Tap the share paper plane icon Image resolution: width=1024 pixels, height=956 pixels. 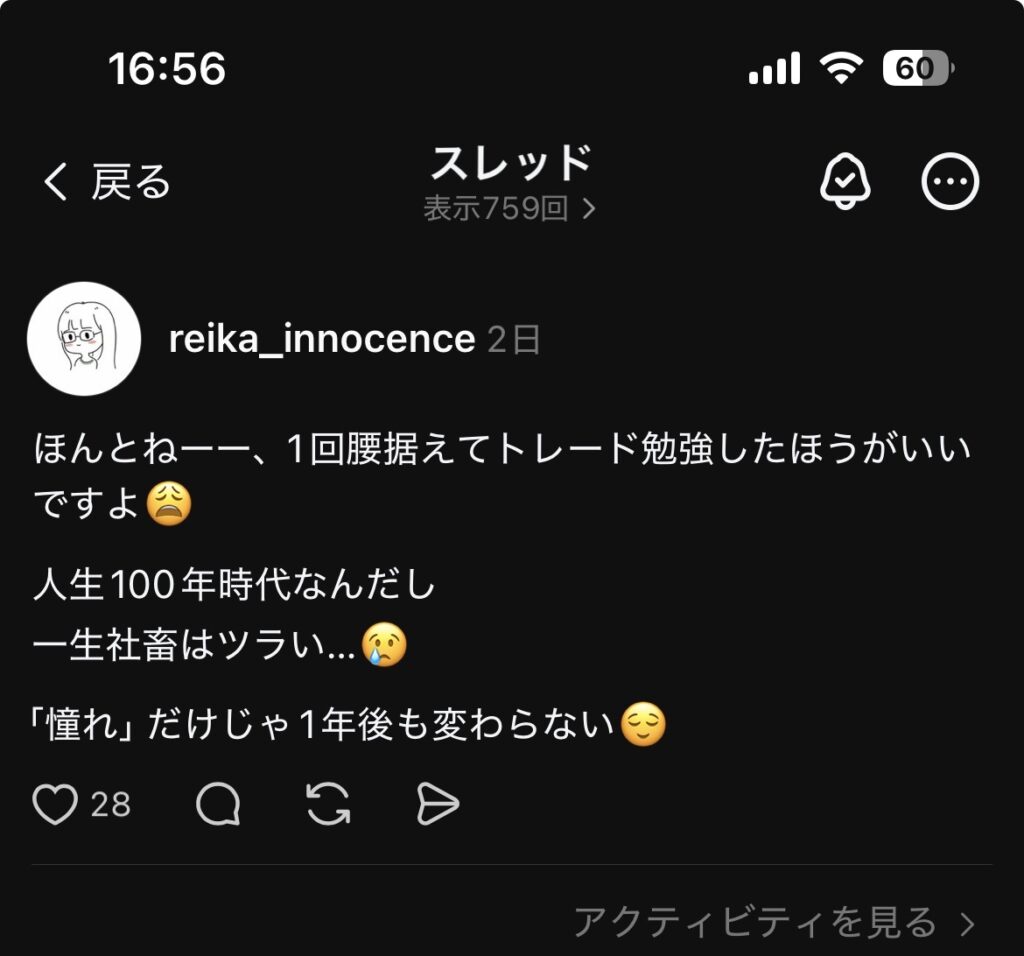tap(437, 804)
